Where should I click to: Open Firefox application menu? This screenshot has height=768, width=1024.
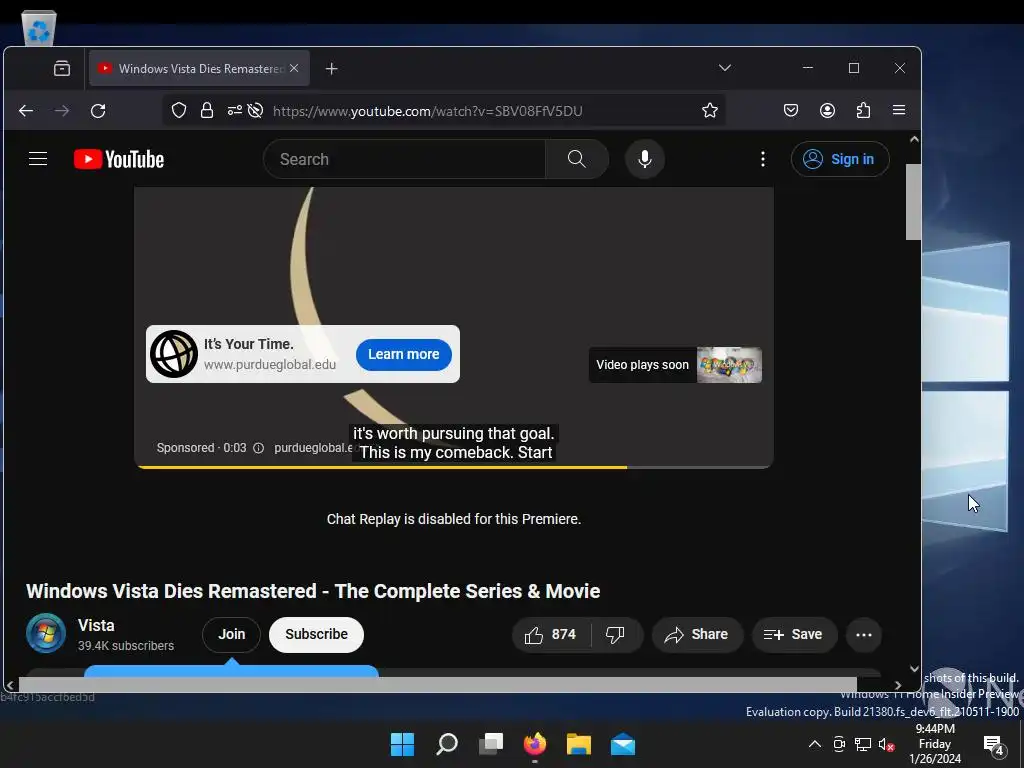click(899, 110)
